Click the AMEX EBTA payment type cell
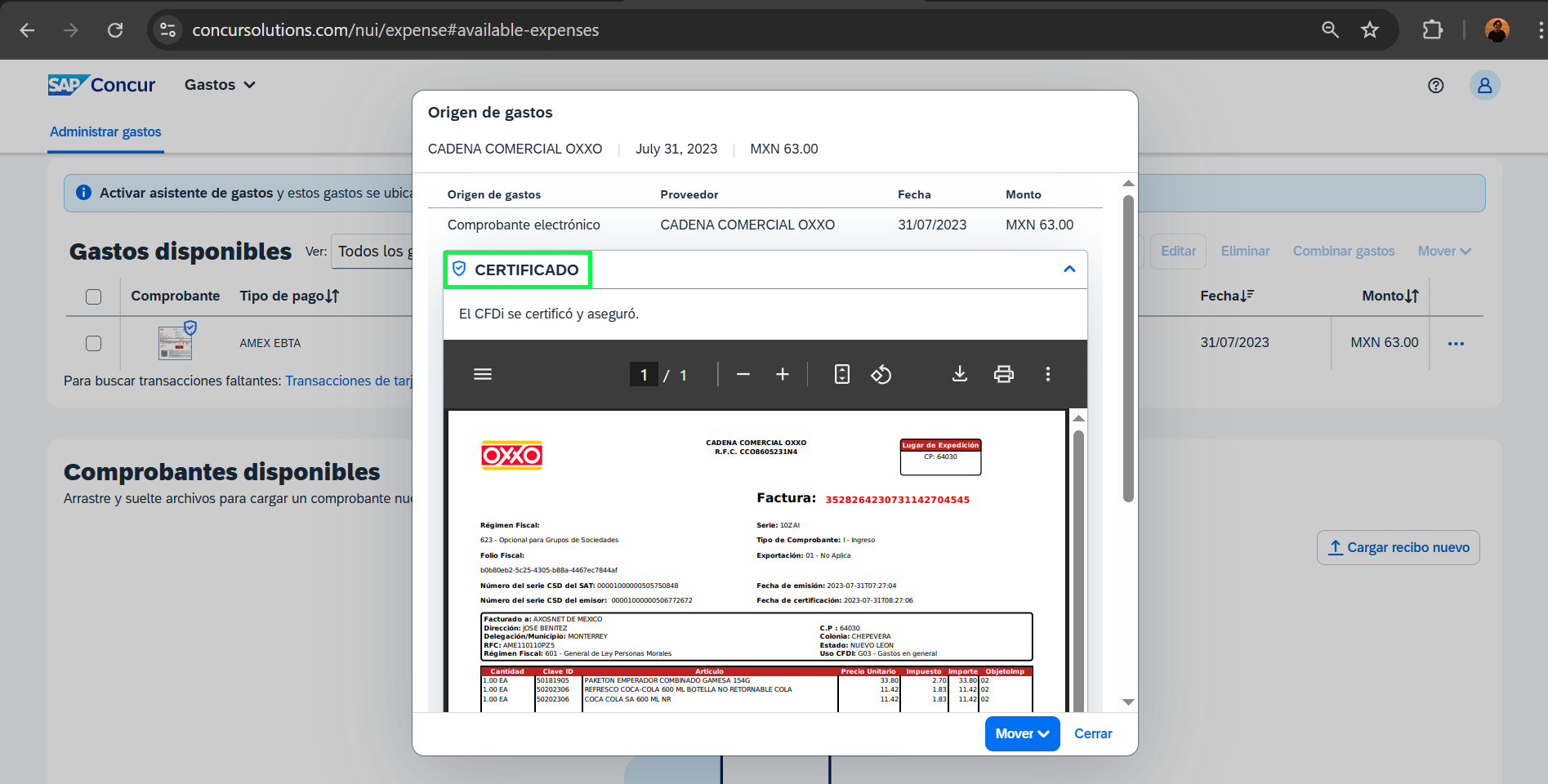The width and height of the screenshot is (1548, 784). point(270,343)
